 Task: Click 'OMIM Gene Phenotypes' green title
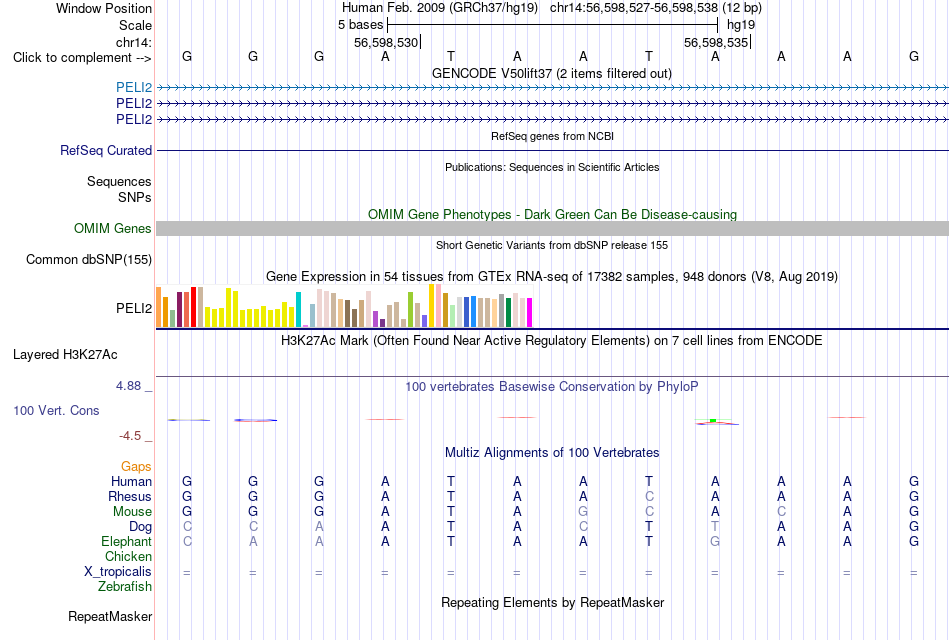553,215
